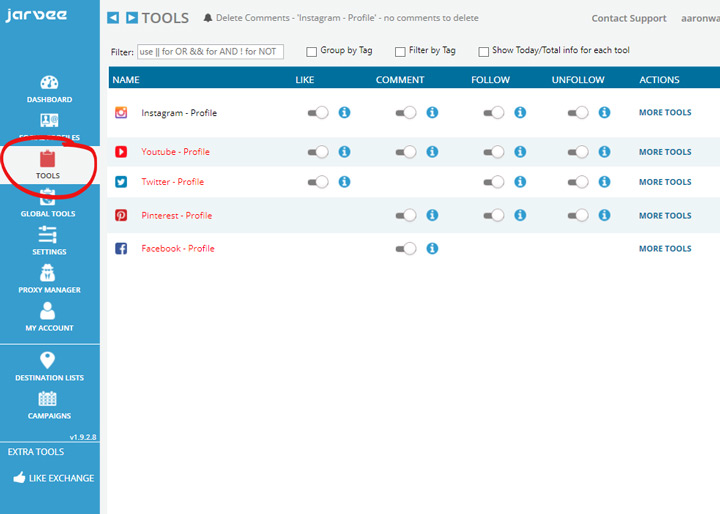Open Follow info icon for Instagram
This screenshot has width=720, height=514.
[x=520, y=113]
